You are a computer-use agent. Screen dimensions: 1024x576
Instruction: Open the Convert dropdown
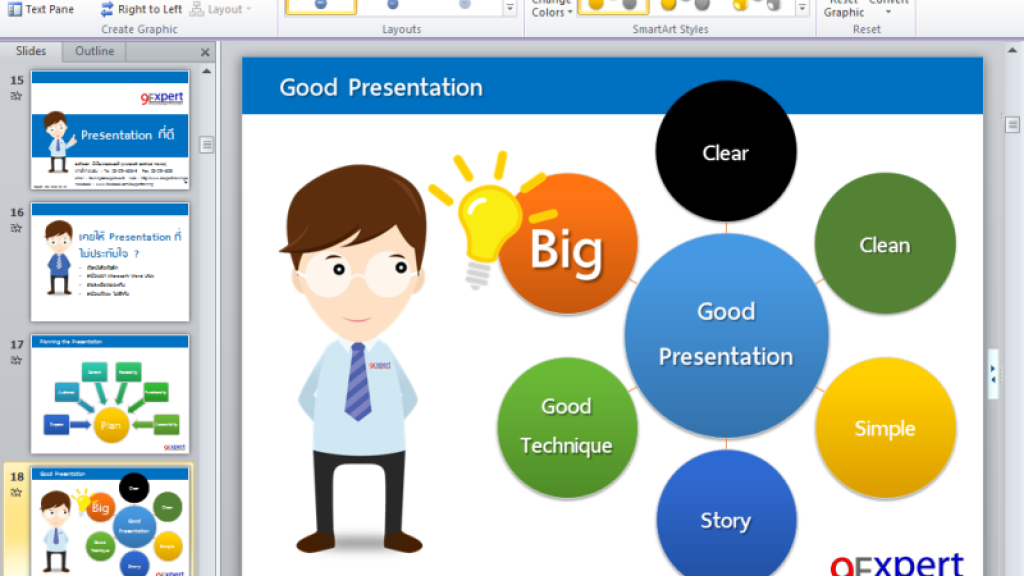888,7
